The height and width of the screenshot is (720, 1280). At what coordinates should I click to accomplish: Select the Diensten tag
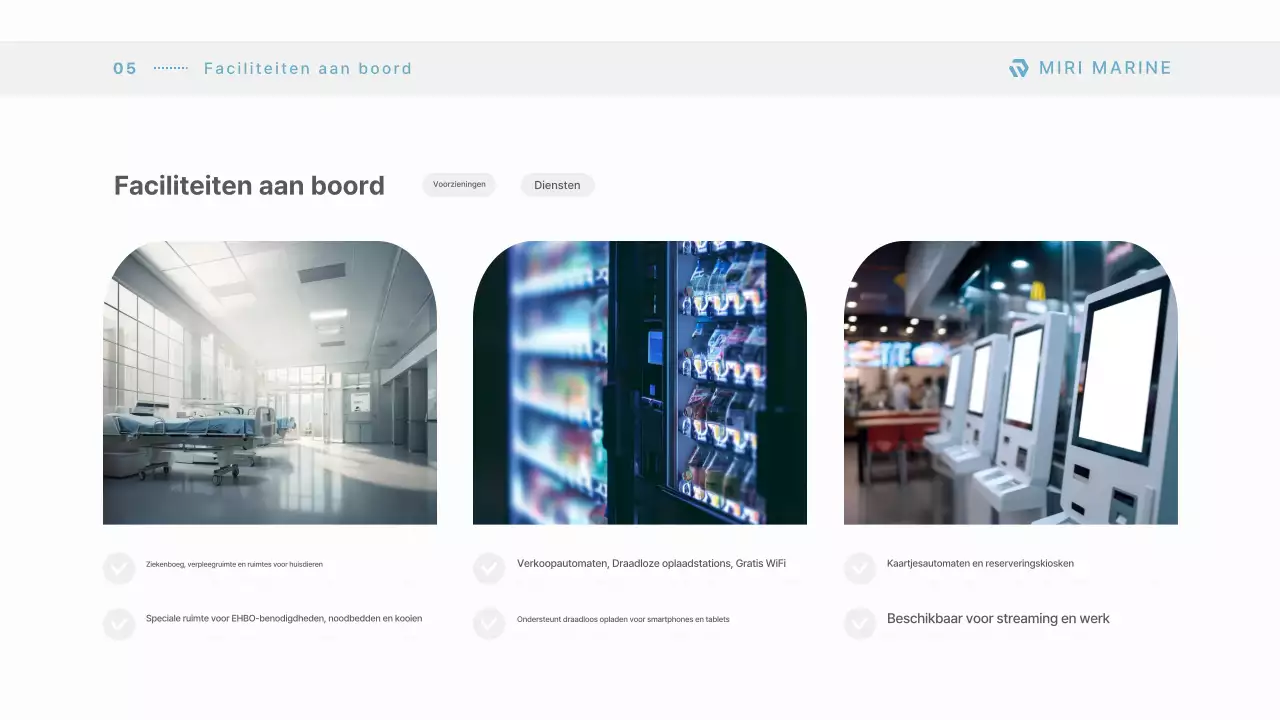(557, 184)
